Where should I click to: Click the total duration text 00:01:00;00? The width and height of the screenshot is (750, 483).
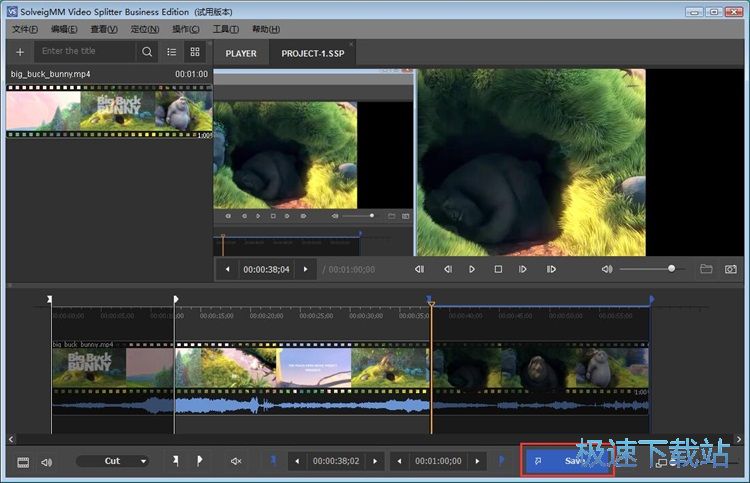(x=352, y=270)
